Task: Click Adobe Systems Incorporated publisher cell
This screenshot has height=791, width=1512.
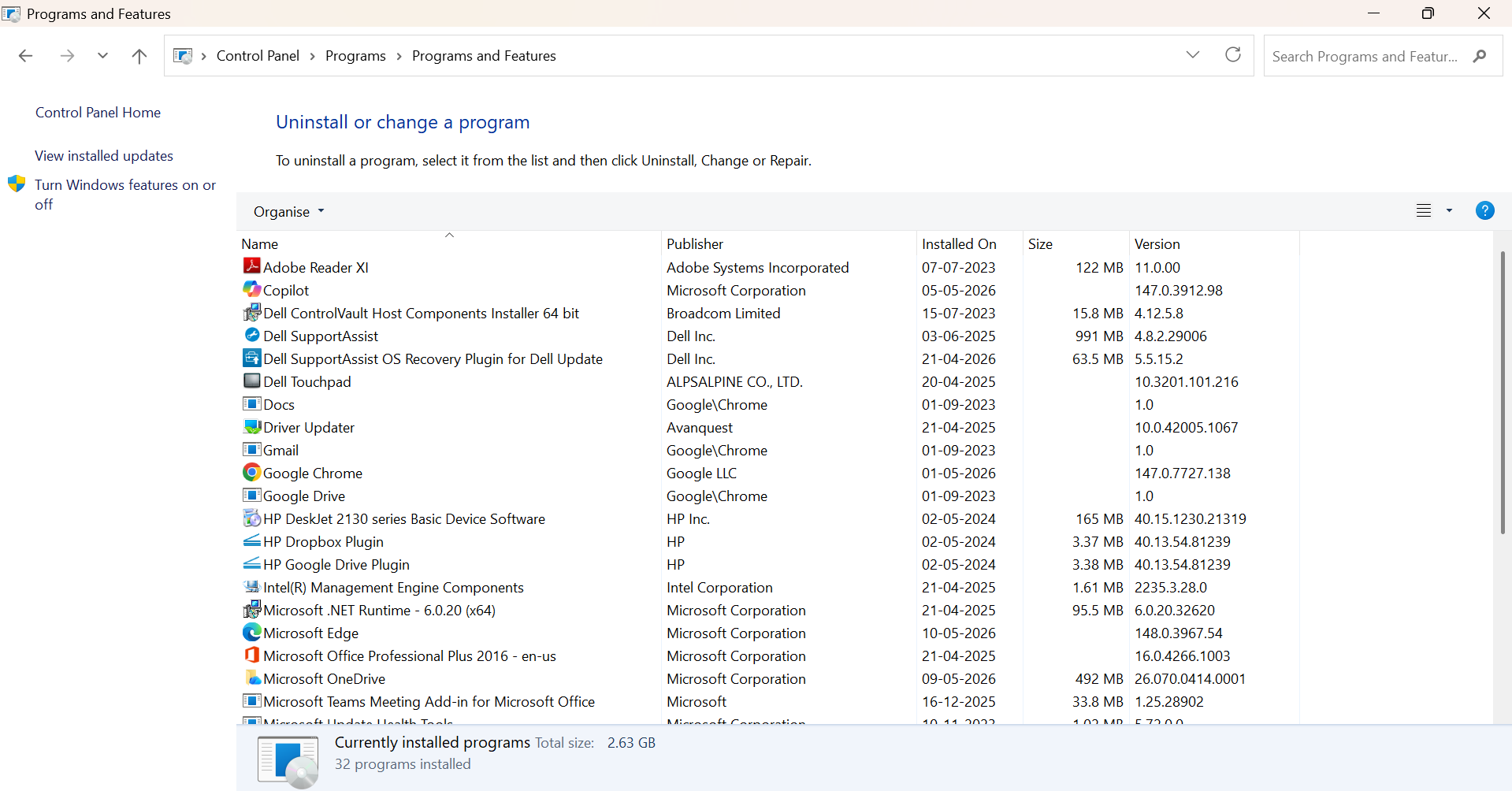Action: click(758, 268)
